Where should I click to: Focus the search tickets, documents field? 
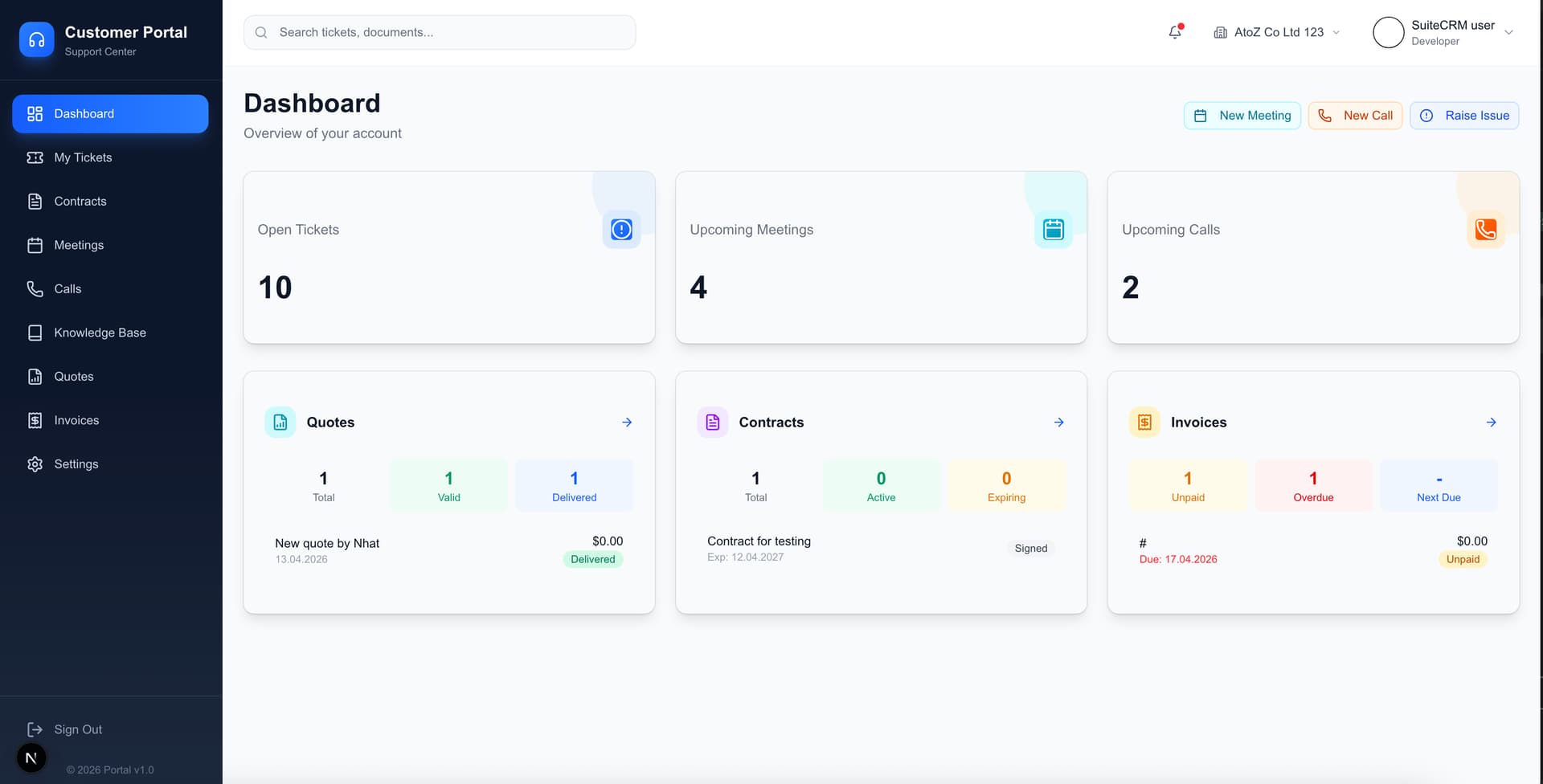pyautogui.click(x=440, y=32)
